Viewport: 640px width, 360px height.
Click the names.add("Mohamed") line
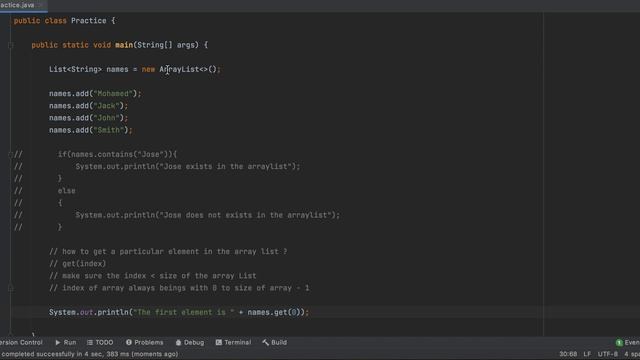(95, 93)
